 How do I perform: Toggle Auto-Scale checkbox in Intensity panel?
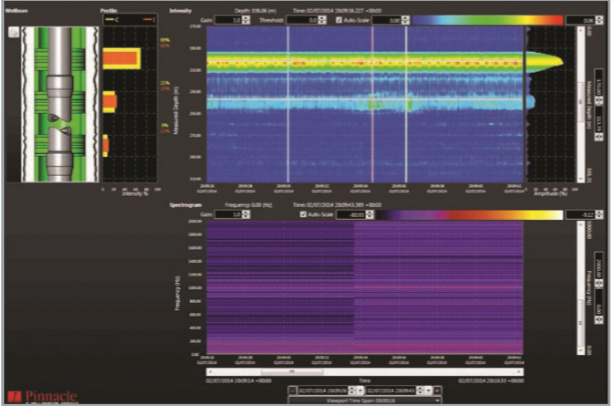point(338,19)
